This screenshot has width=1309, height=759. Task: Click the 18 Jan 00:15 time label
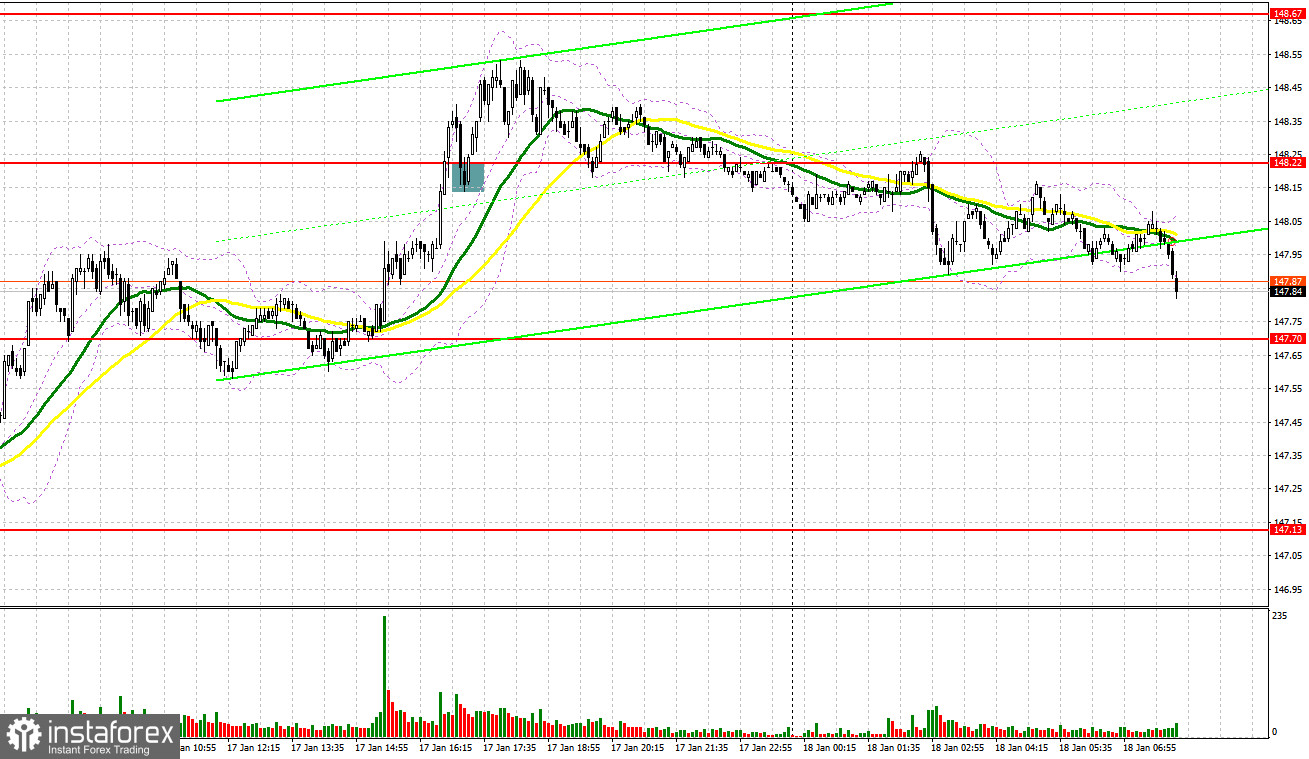pyautogui.click(x=830, y=747)
